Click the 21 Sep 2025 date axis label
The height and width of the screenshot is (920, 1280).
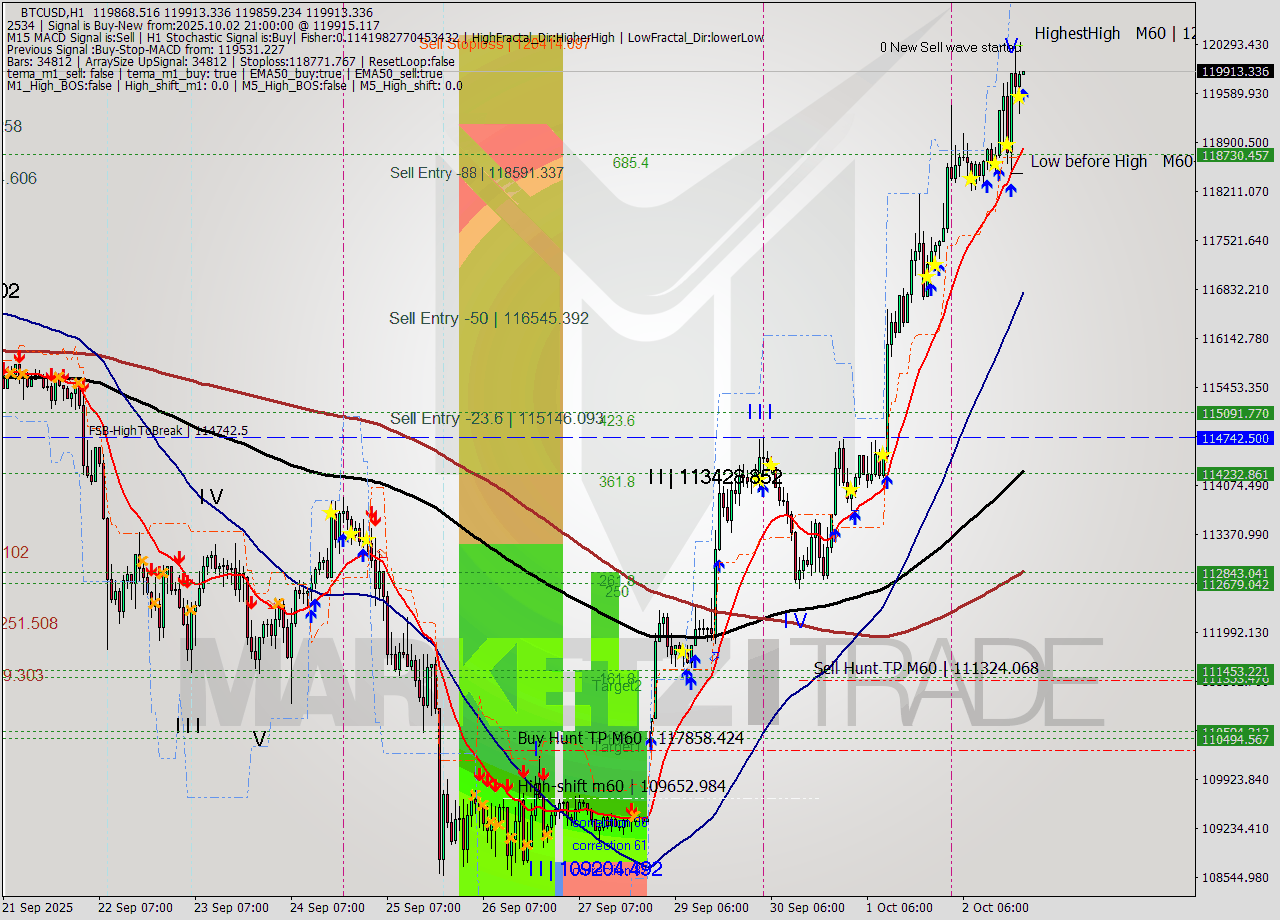point(36,908)
